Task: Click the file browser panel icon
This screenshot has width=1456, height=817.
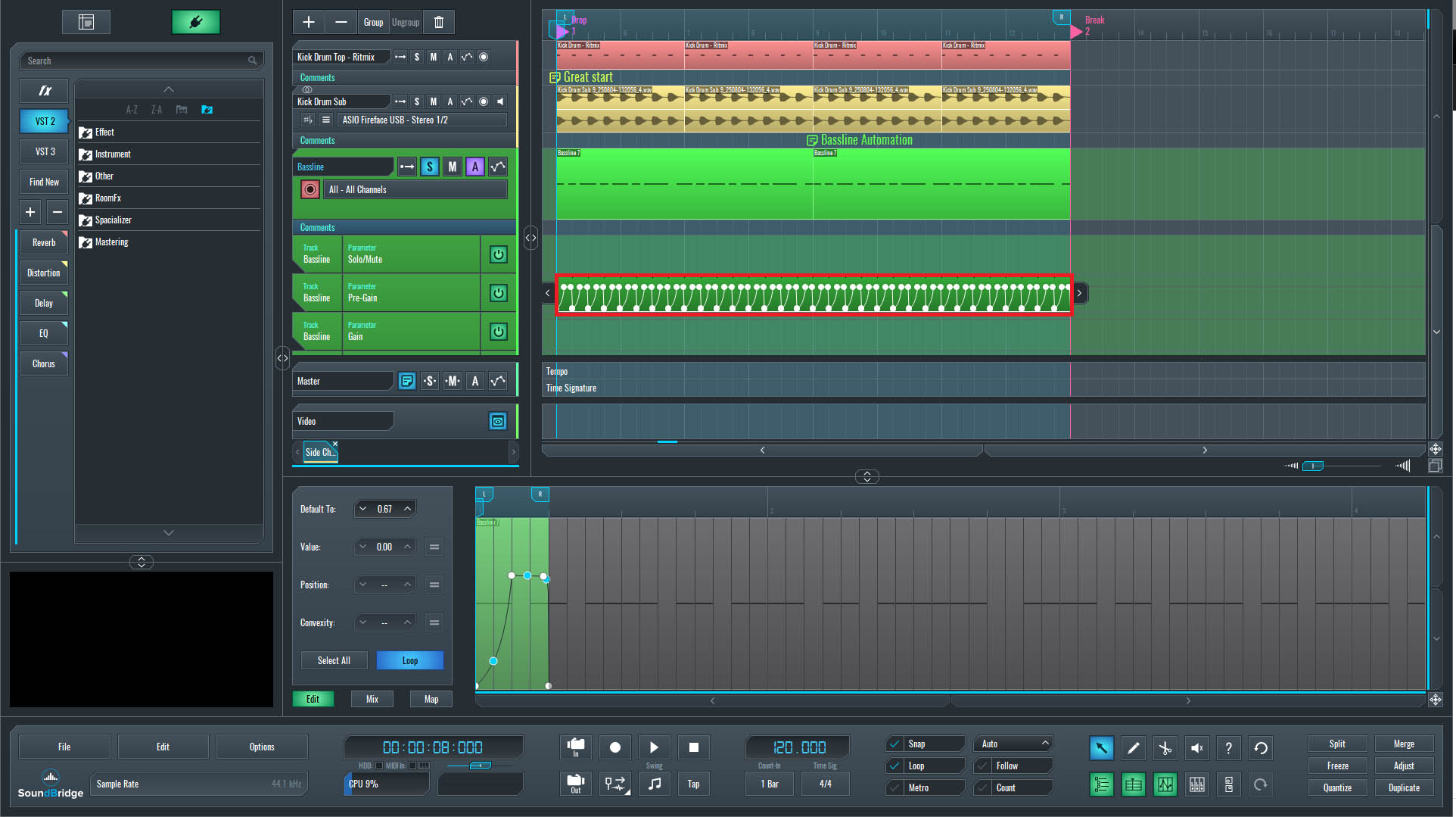Action: [86, 22]
